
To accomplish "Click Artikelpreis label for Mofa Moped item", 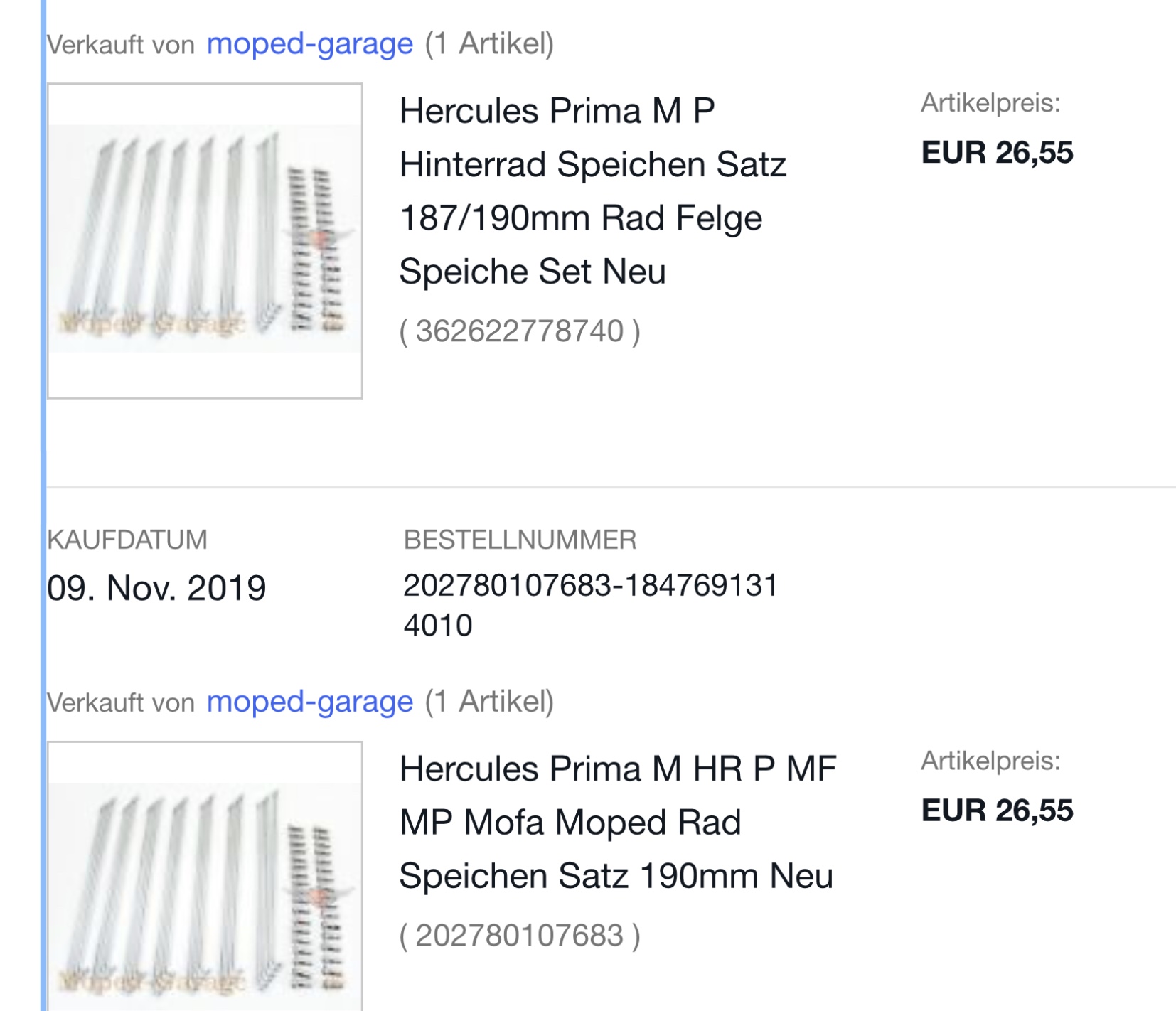I will (990, 761).
